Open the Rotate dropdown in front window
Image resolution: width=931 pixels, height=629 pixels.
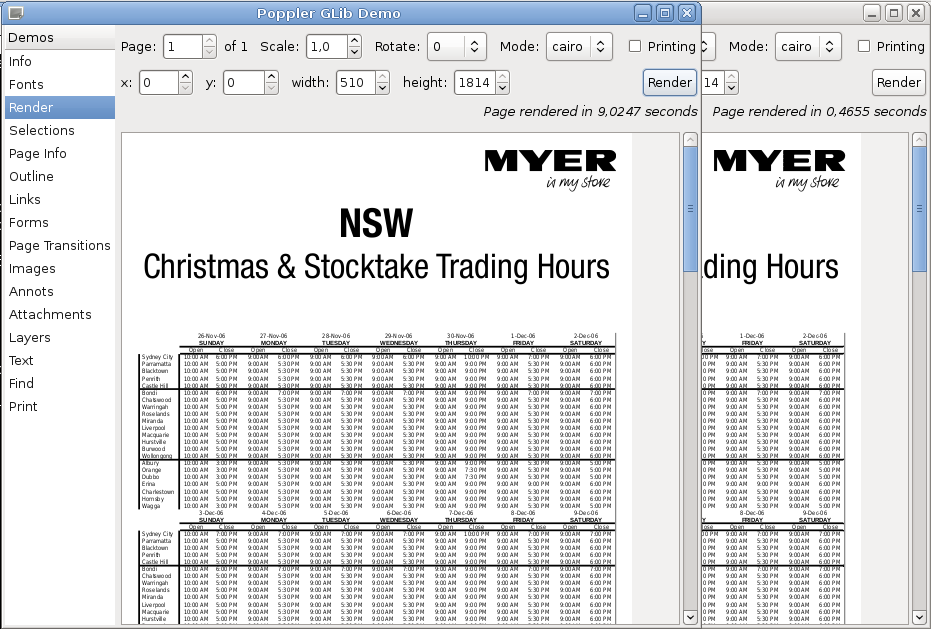coord(457,46)
